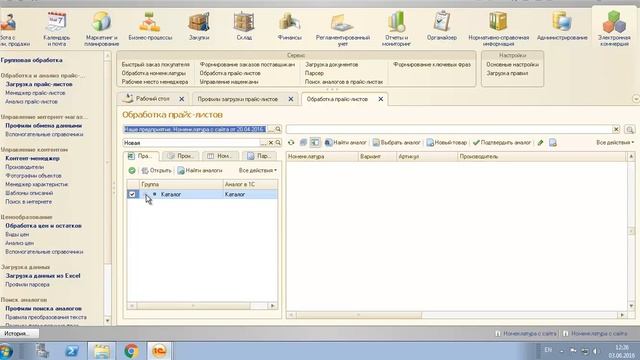Open PowerShell from the taskbar

pos(72,351)
